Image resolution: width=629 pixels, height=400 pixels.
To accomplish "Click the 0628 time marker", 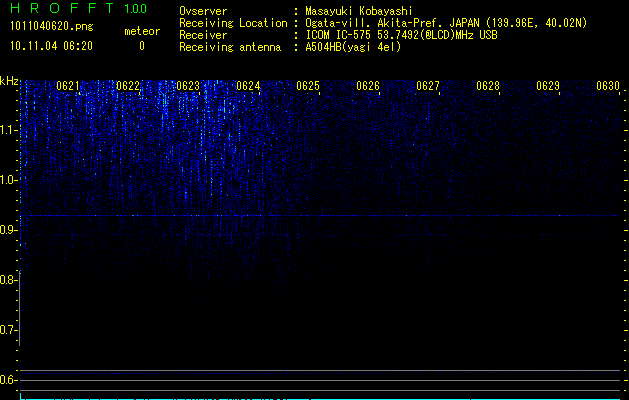I will (x=488, y=86).
